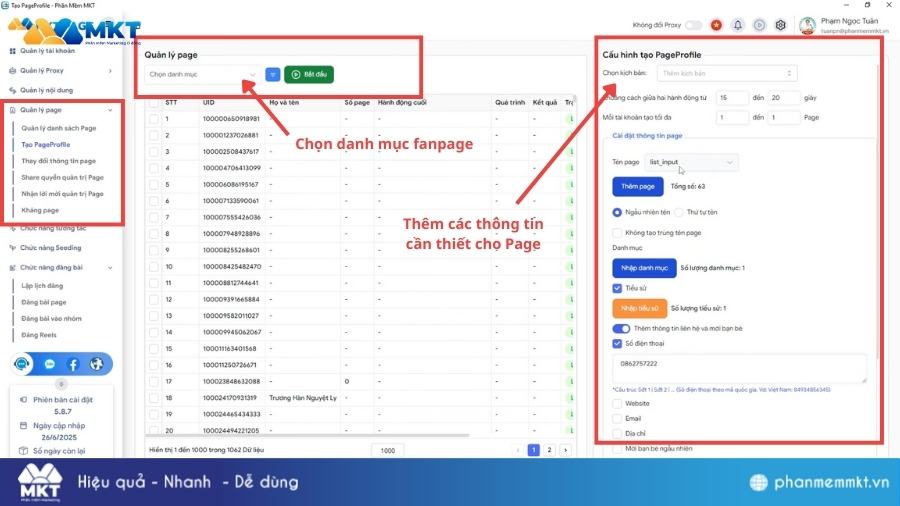Collapse the Chức năng đăng bài chevron
The image size is (900, 506).
(110, 268)
